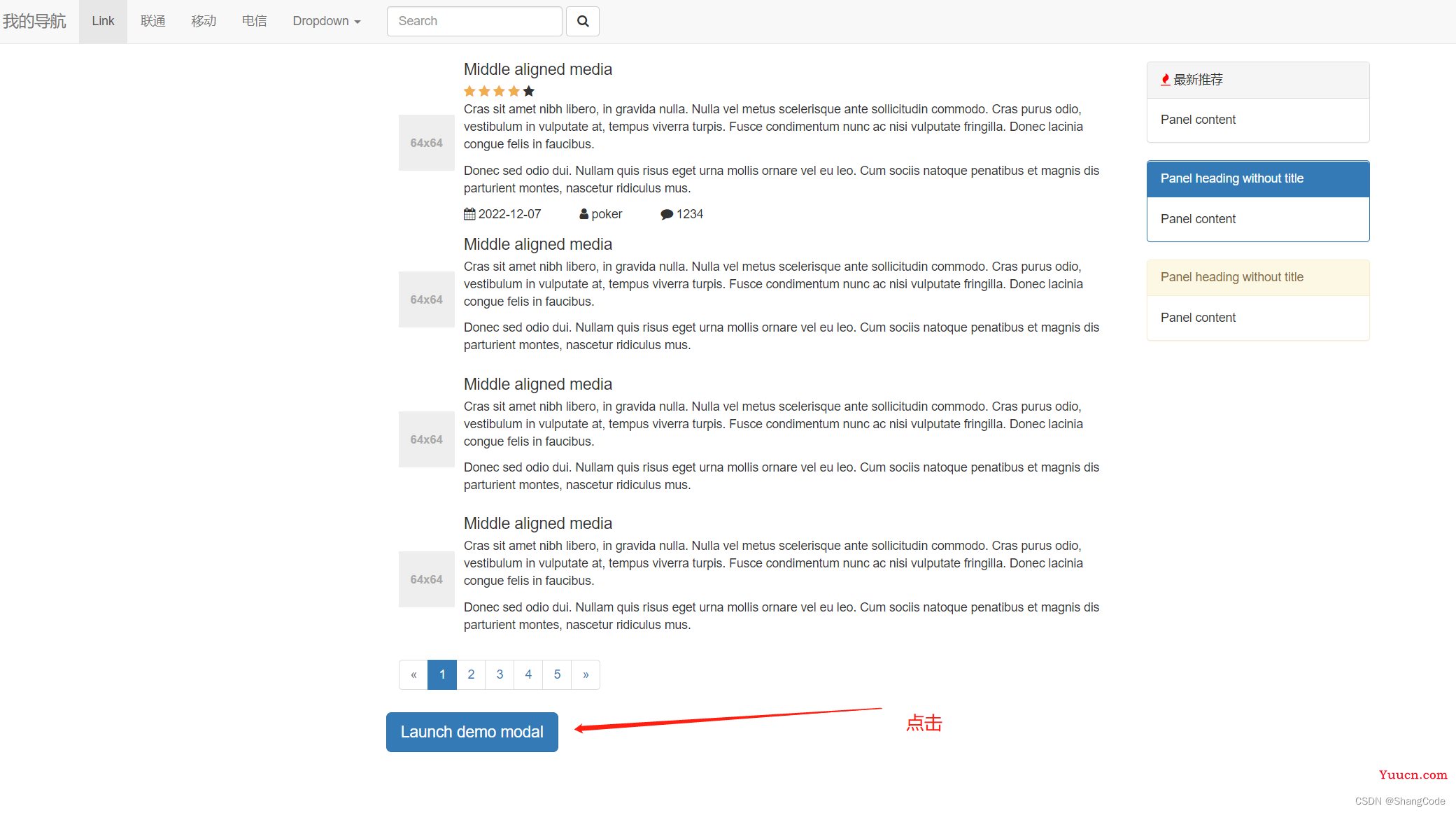
Task: Click the fire icon in 最新推荐
Action: pyautogui.click(x=1163, y=79)
